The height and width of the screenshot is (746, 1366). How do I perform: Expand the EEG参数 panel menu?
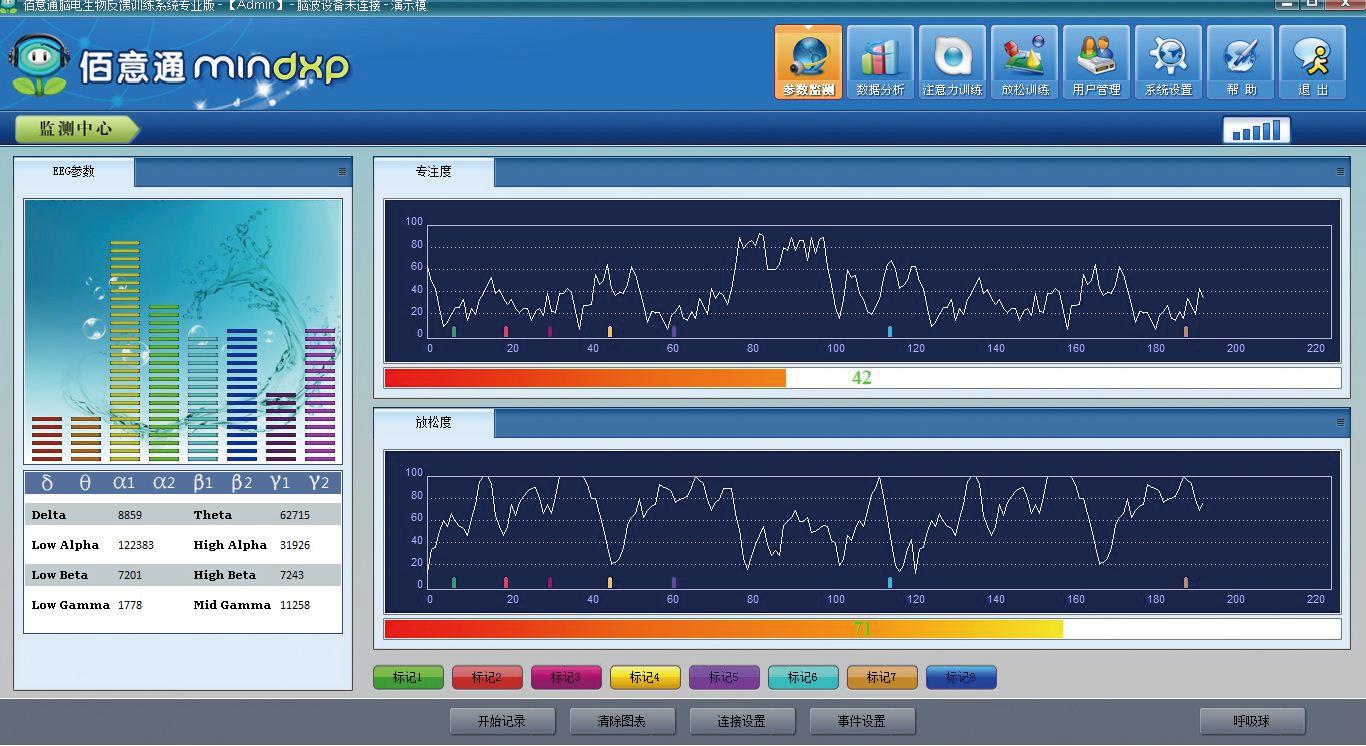point(342,172)
